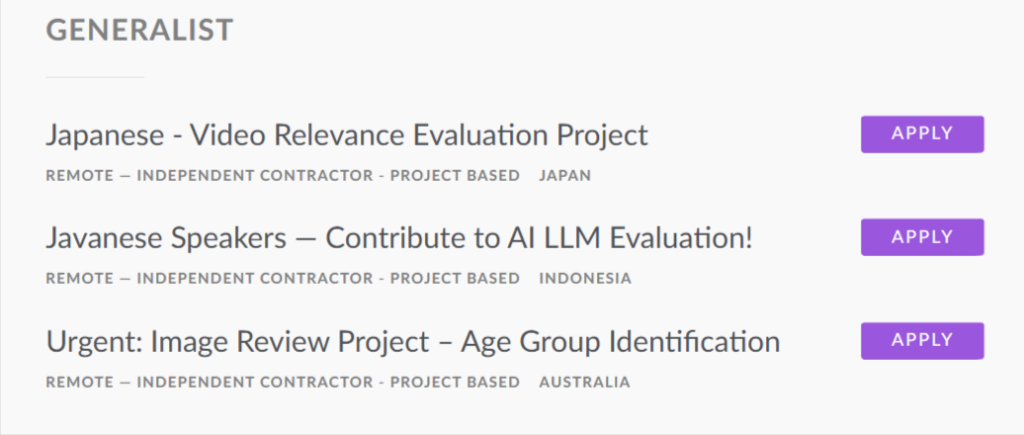Click INDEPENDENT CONTRACTOR text under Image Review
Image resolution: width=1024 pixels, height=435 pixels.
[x=255, y=382]
